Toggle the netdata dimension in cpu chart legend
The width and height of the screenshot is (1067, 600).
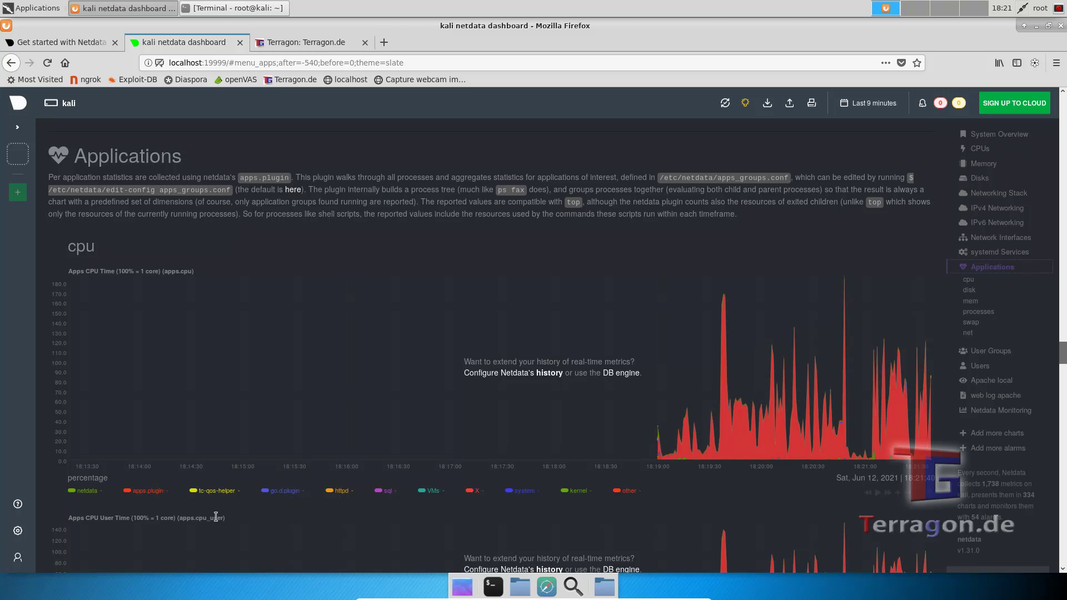[83, 490]
